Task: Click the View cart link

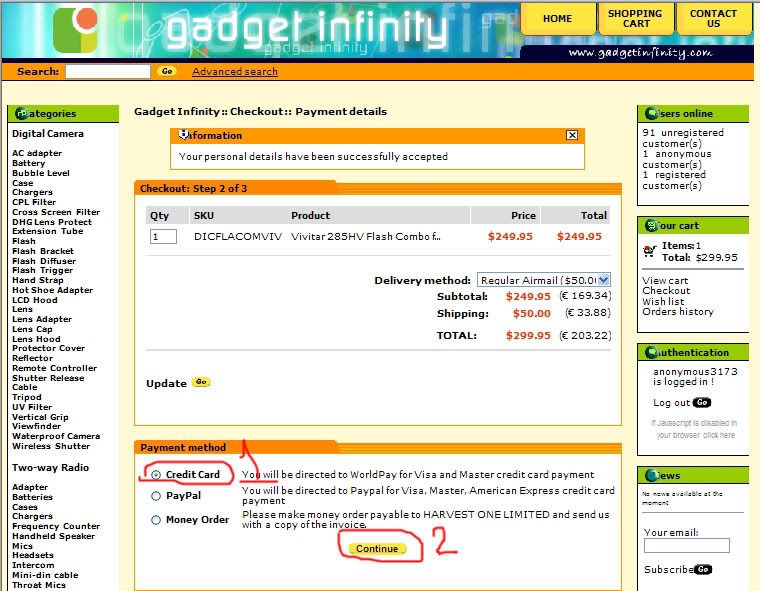Action: pyautogui.click(x=665, y=281)
